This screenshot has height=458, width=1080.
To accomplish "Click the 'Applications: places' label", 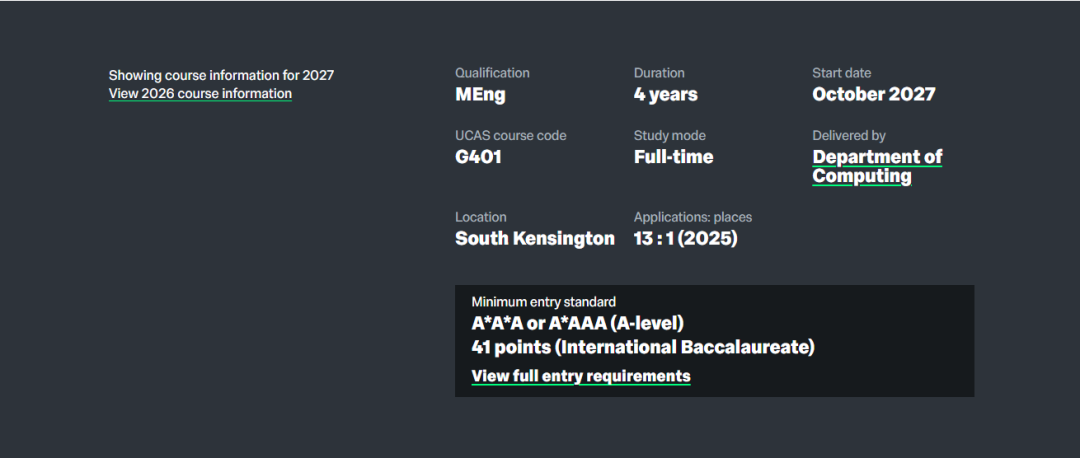I will pyautogui.click(x=692, y=217).
